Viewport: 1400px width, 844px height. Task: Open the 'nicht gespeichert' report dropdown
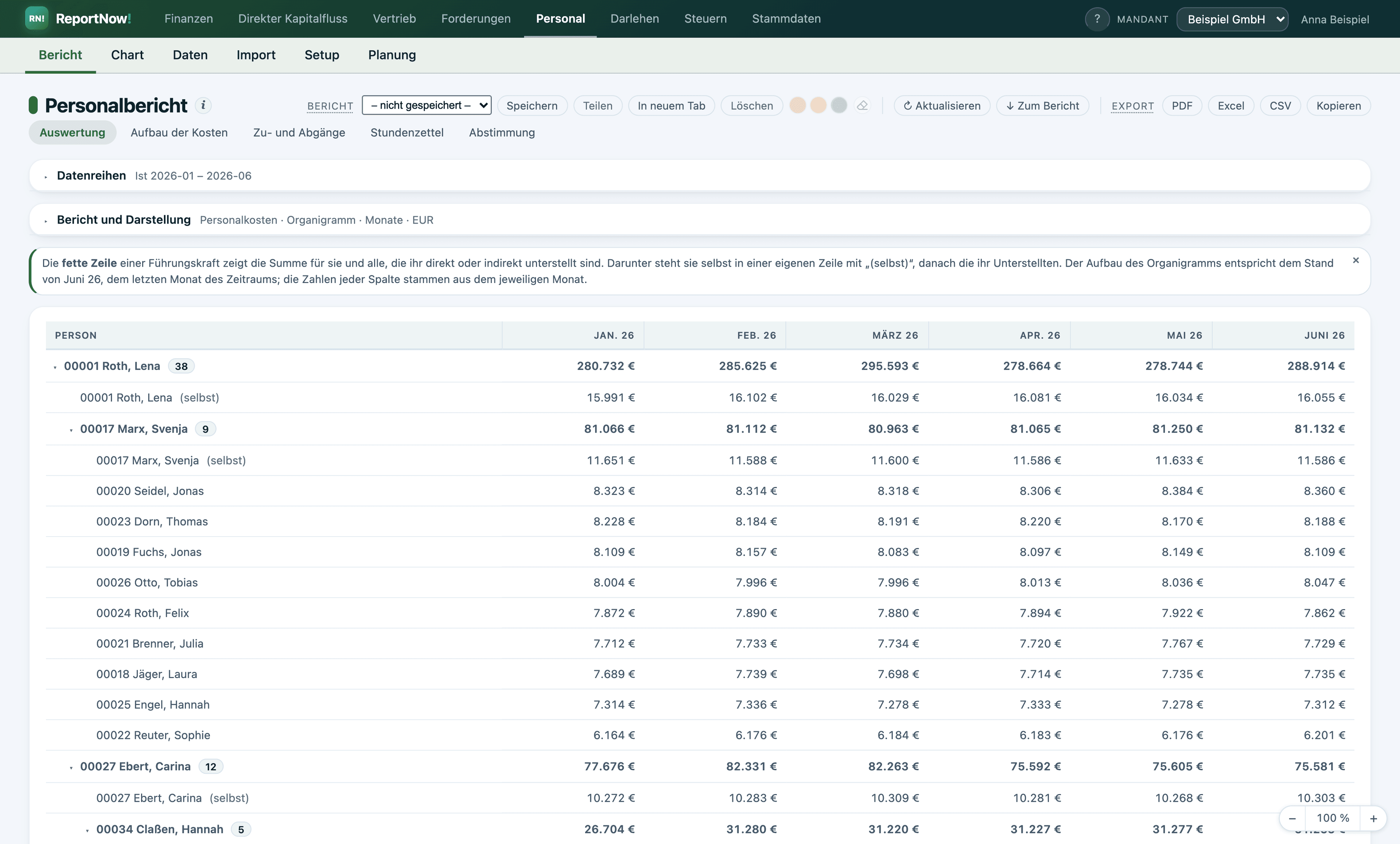[x=427, y=105]
